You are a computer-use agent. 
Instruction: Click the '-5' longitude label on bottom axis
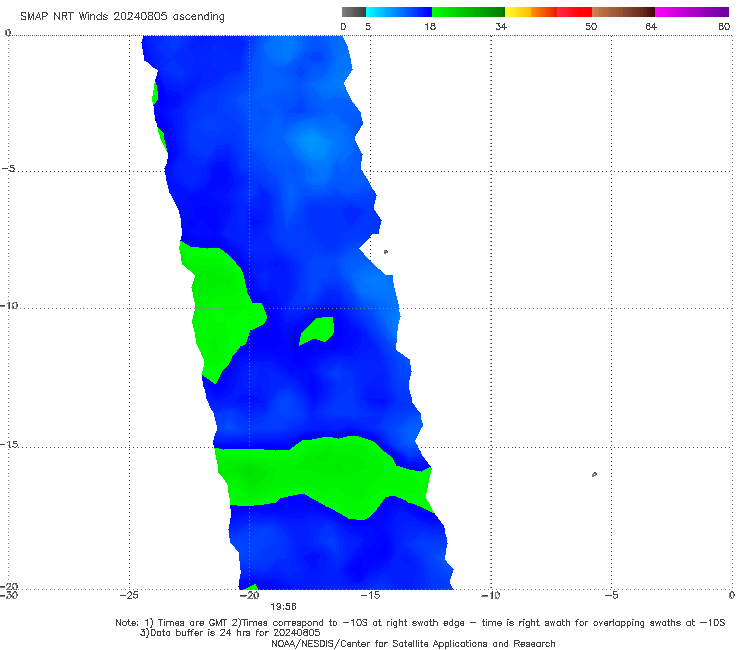611,595
